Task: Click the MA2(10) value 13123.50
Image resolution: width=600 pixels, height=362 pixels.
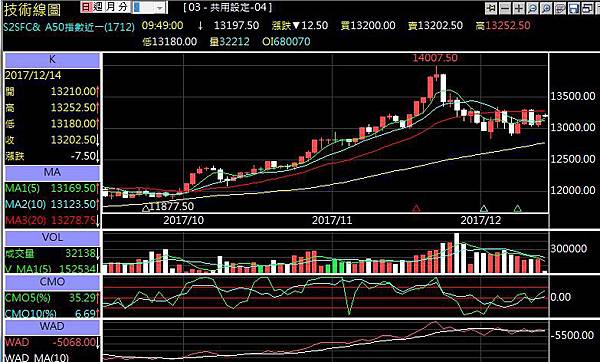Action: (73, 204)
